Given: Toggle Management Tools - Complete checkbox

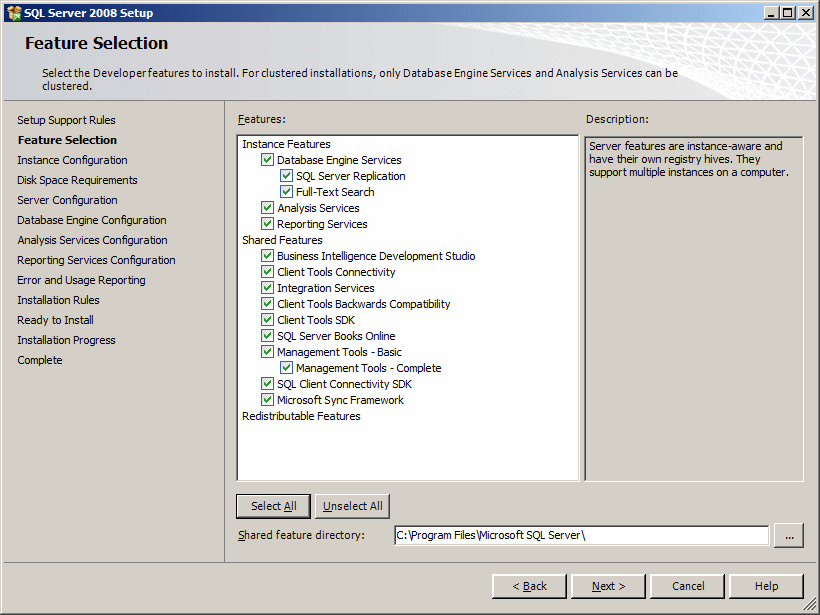Looking at the screenshot, I should (x=286, y=368).
